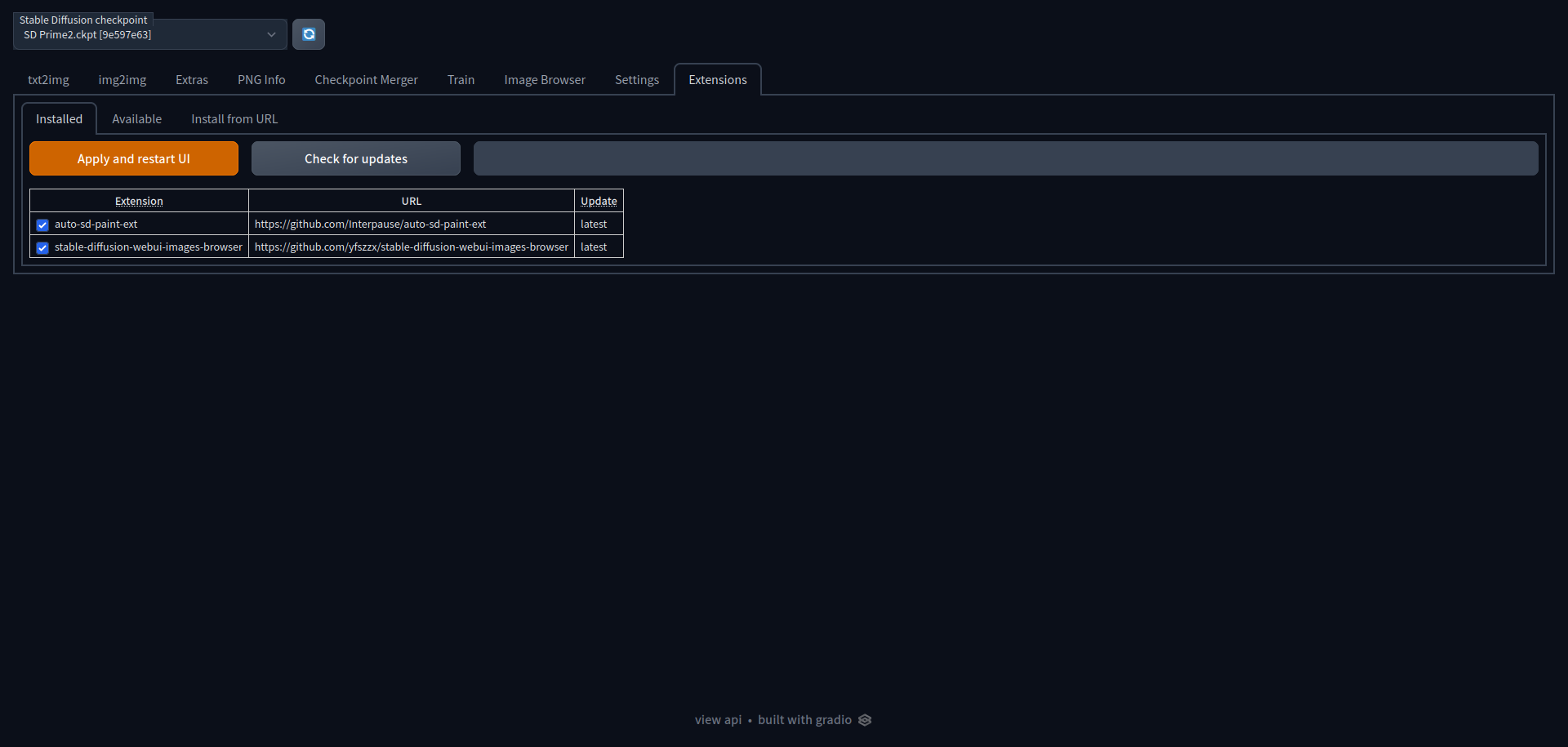Switch to the Checkpoint Merger tab
Screen dimensions: 1568x747
coord(366,79)
